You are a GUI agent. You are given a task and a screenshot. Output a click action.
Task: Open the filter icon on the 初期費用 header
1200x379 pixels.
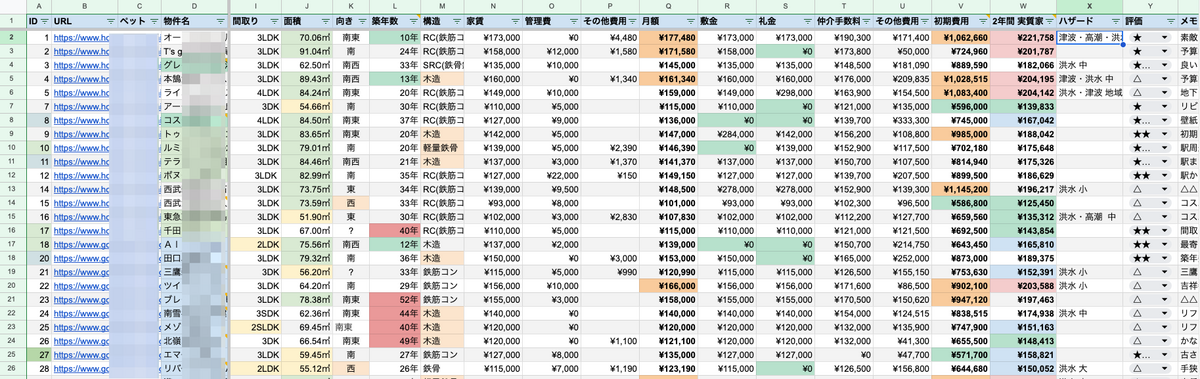[x=984, y=21]
